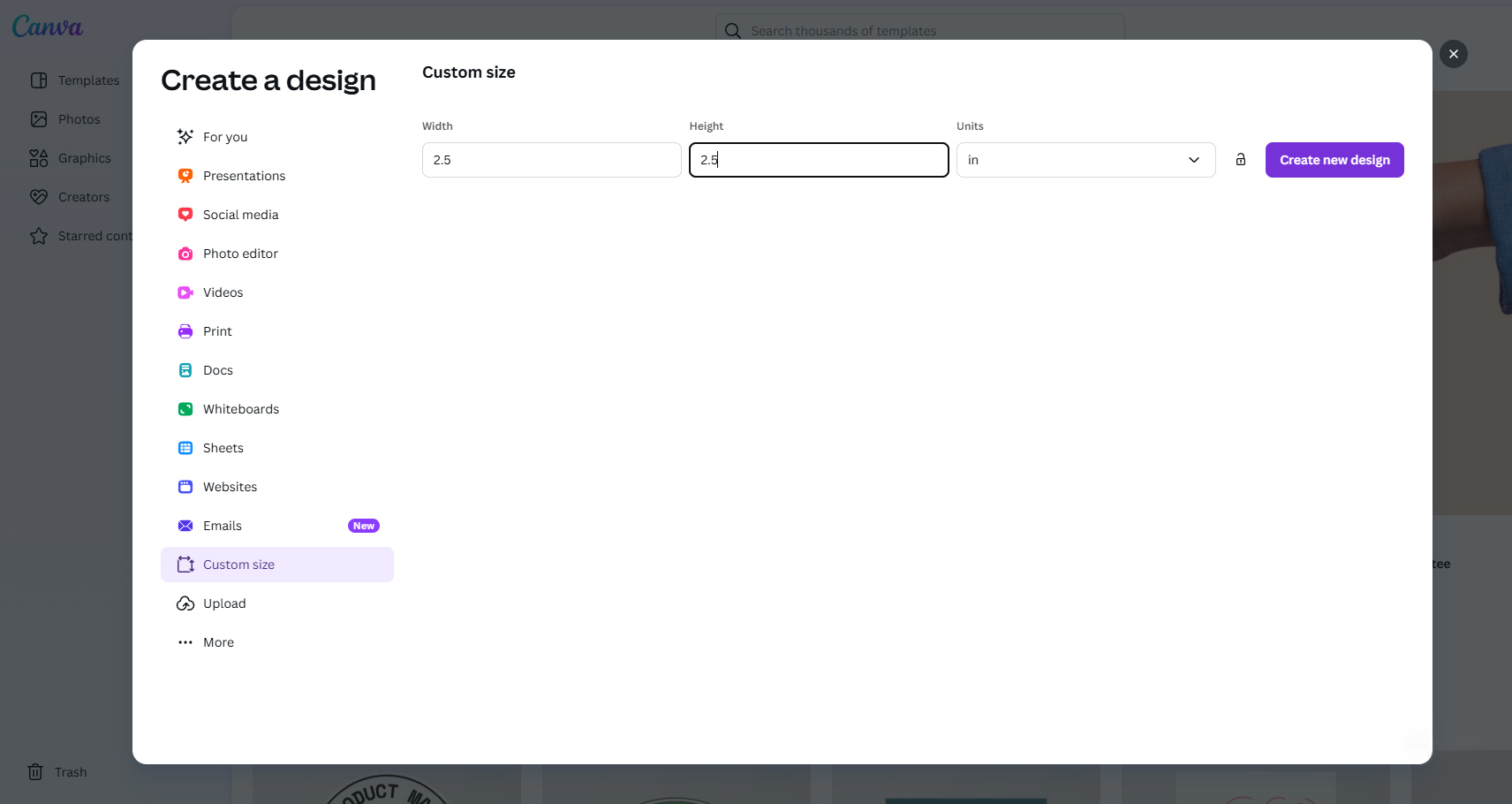The image size is (1512, 804).
Task: Click the Upload cloud icon
Action: pos(185,603)
